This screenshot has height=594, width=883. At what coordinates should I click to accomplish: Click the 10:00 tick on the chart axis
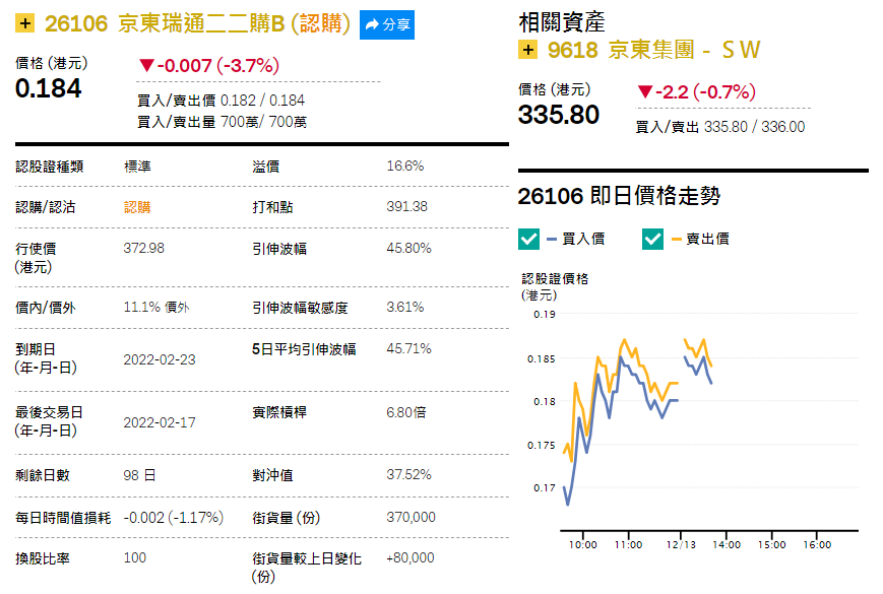(x=582, y=544)
